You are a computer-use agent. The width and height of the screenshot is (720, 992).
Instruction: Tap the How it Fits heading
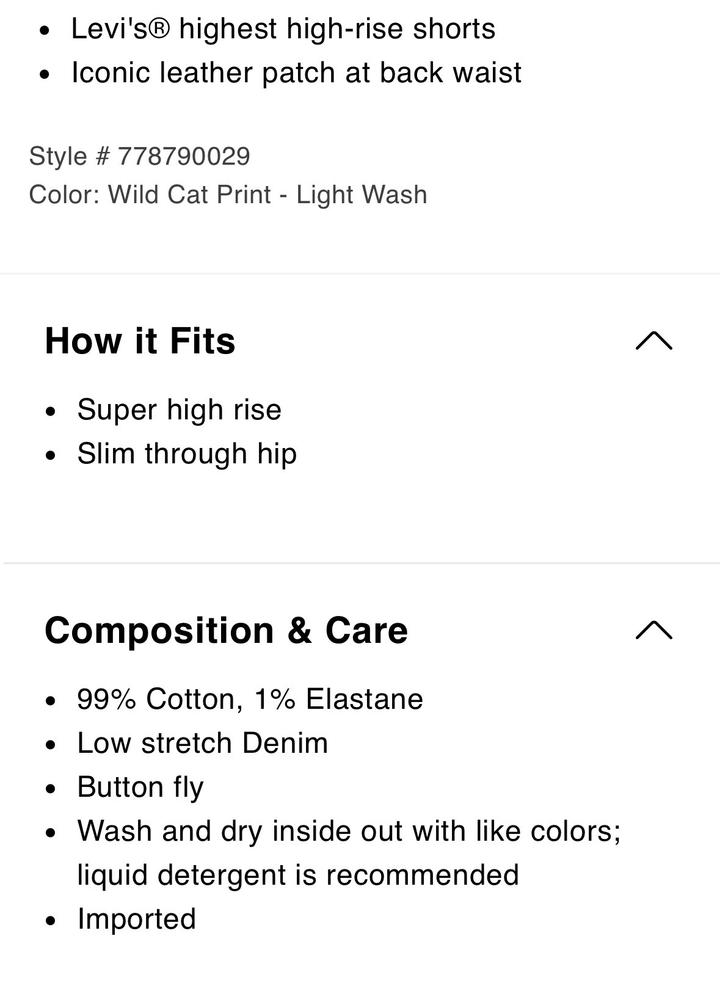coord(140,341)
